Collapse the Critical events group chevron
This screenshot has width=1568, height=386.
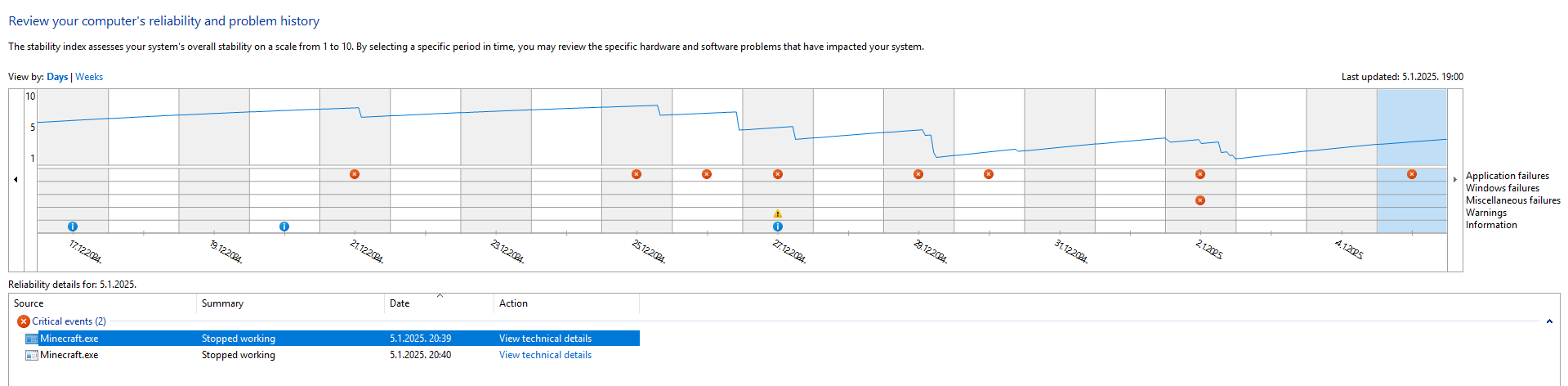pos(1549,321)
